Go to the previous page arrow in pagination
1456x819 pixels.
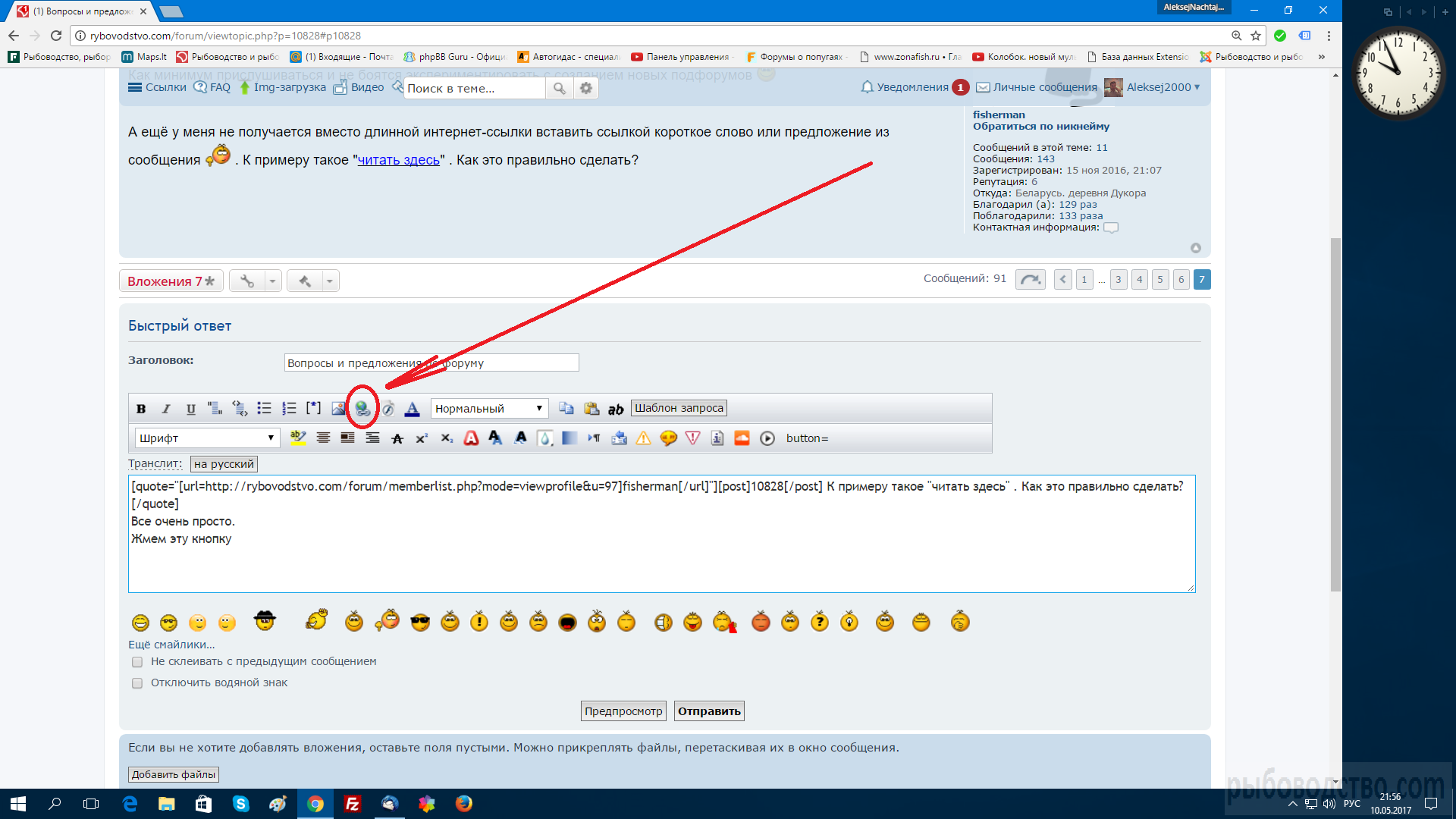(x=1063, y=280)
